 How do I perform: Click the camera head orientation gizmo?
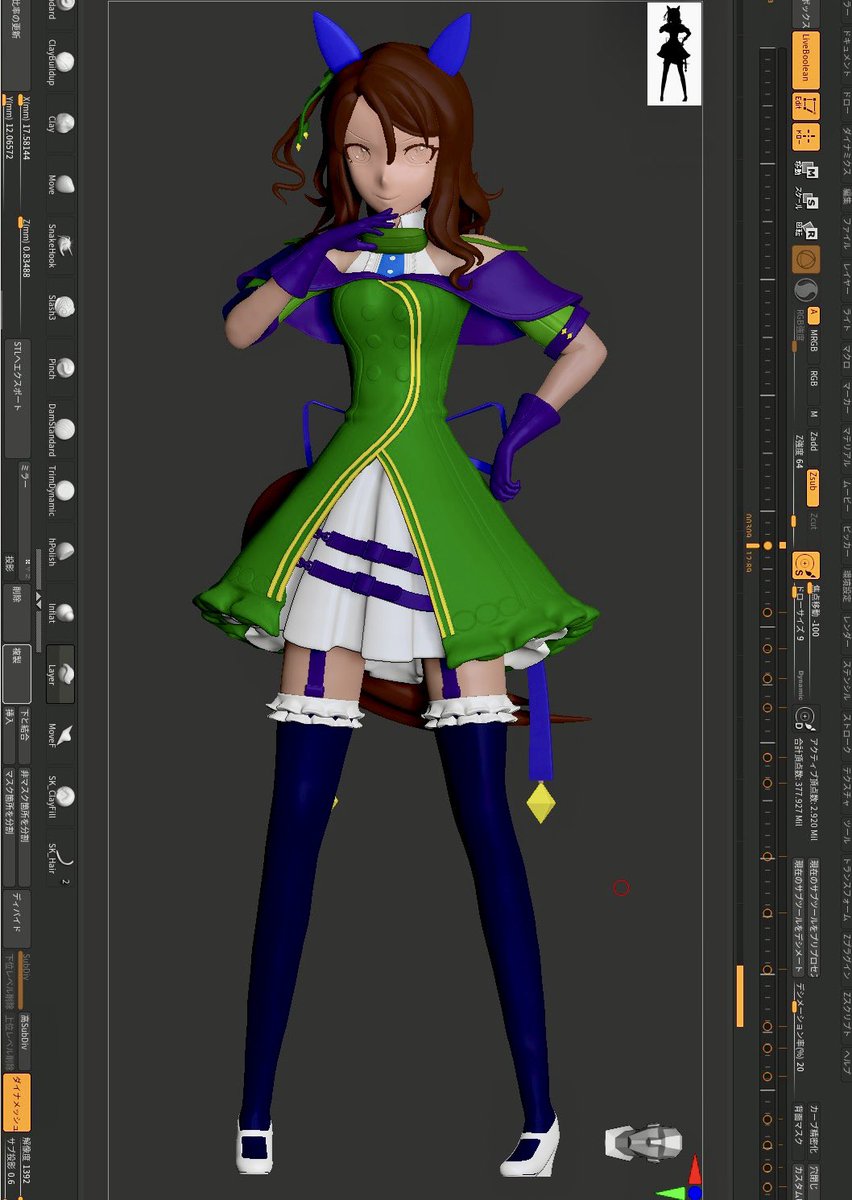644,1142
